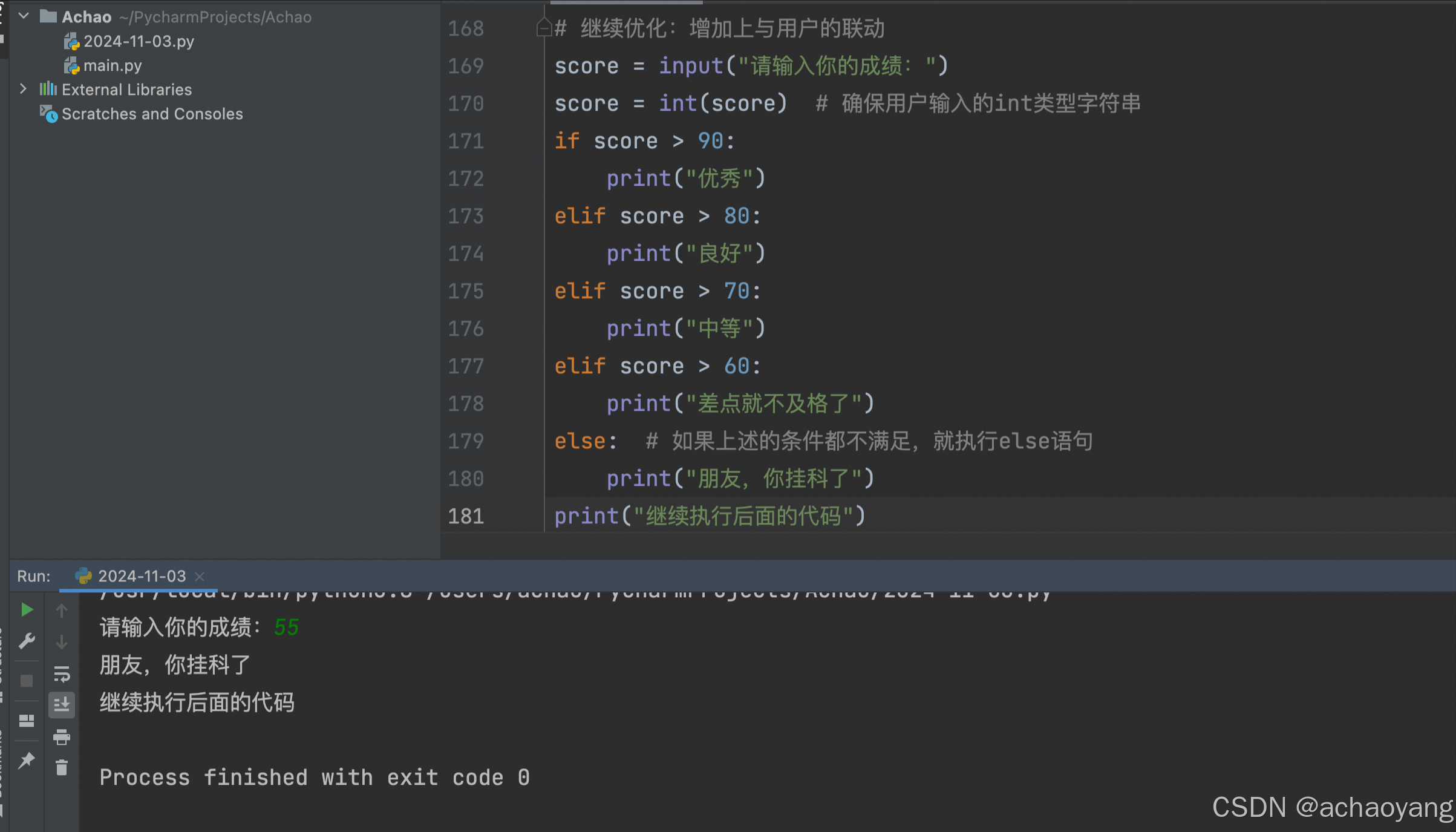Click line number 175 in the gutter

[x=465, y=291]
